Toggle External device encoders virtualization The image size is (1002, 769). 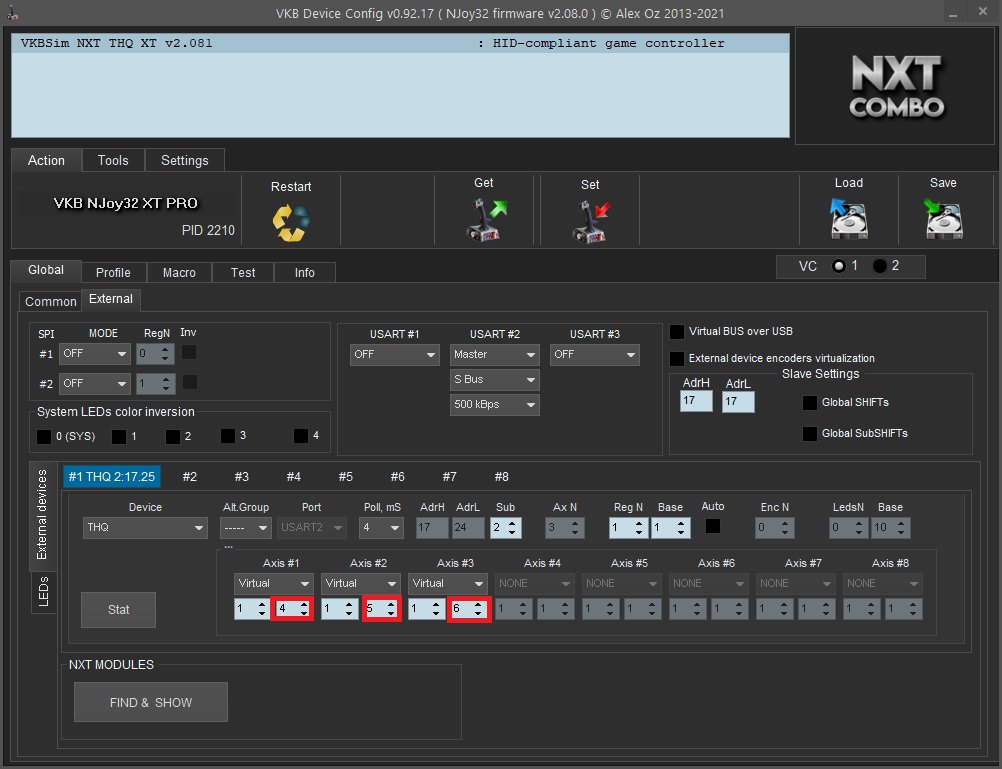(x=677, y=359)
